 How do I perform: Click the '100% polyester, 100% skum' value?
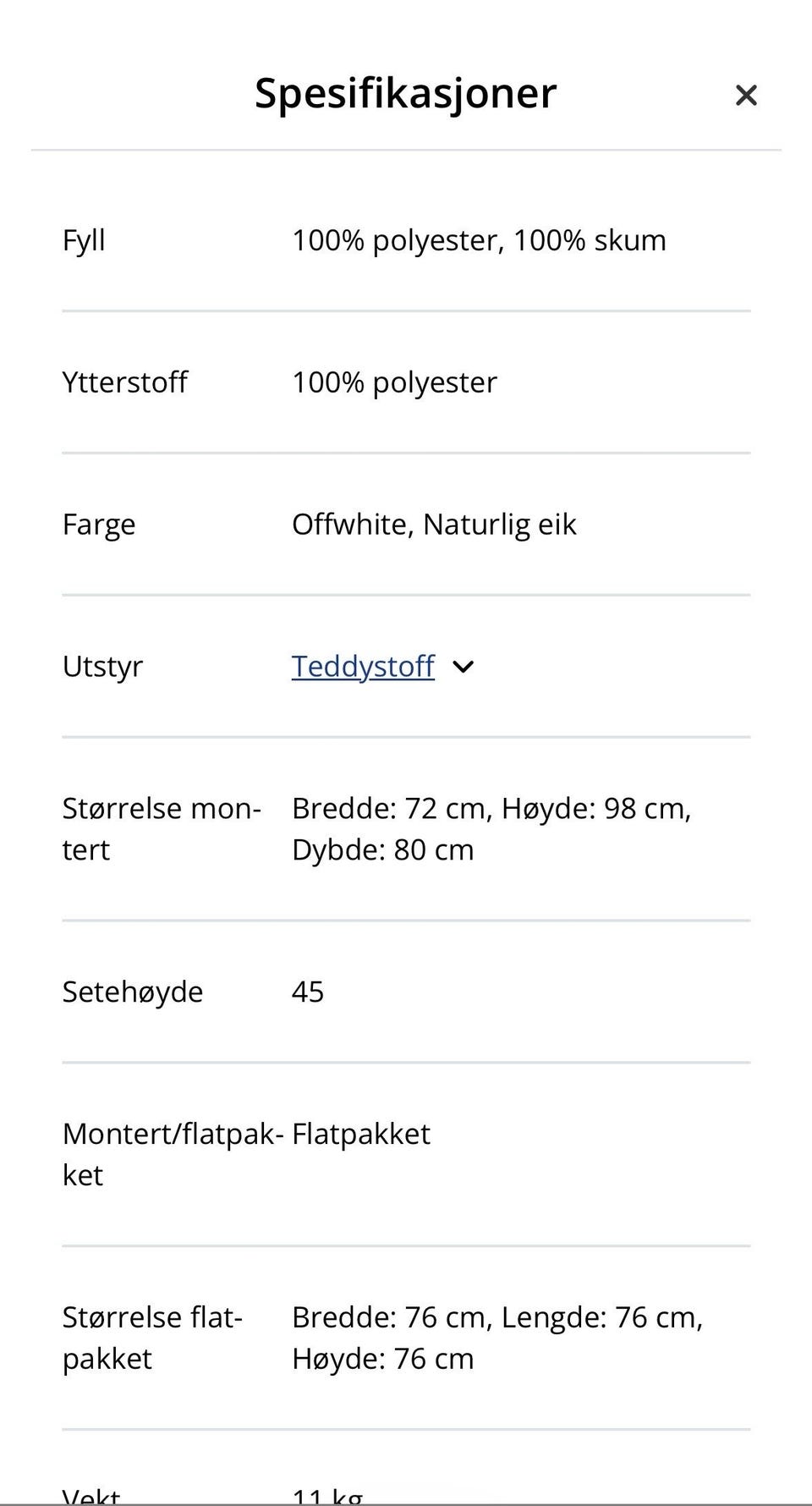(479, 240)
